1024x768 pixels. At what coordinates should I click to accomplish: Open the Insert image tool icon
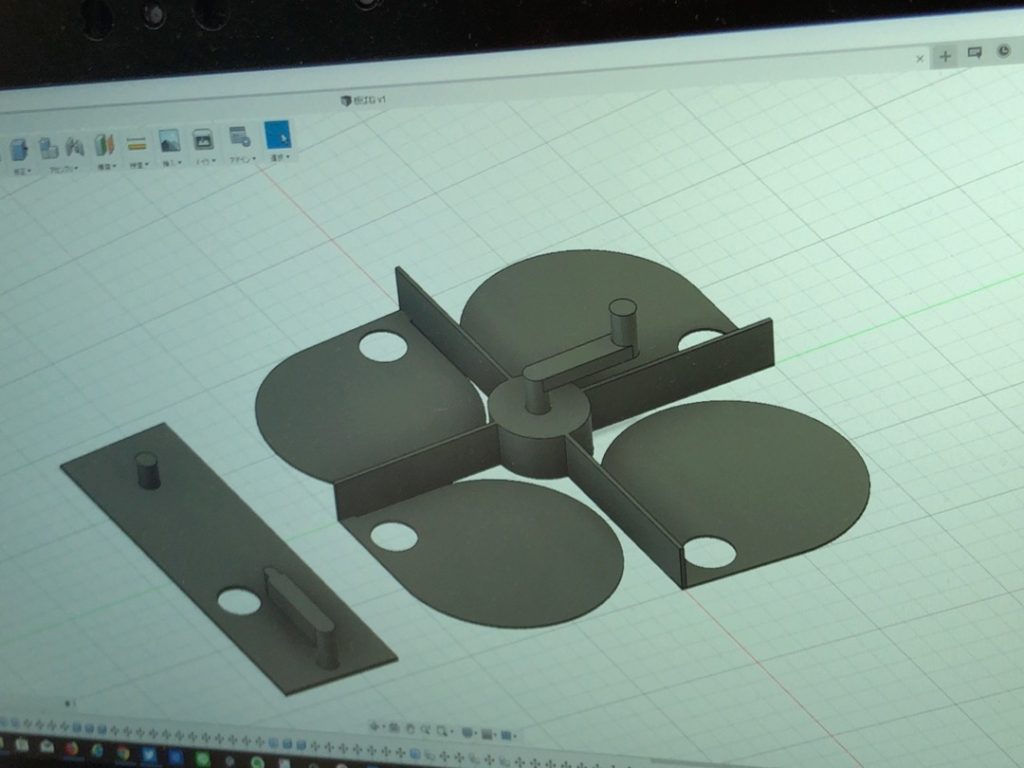tap(170, 141)
